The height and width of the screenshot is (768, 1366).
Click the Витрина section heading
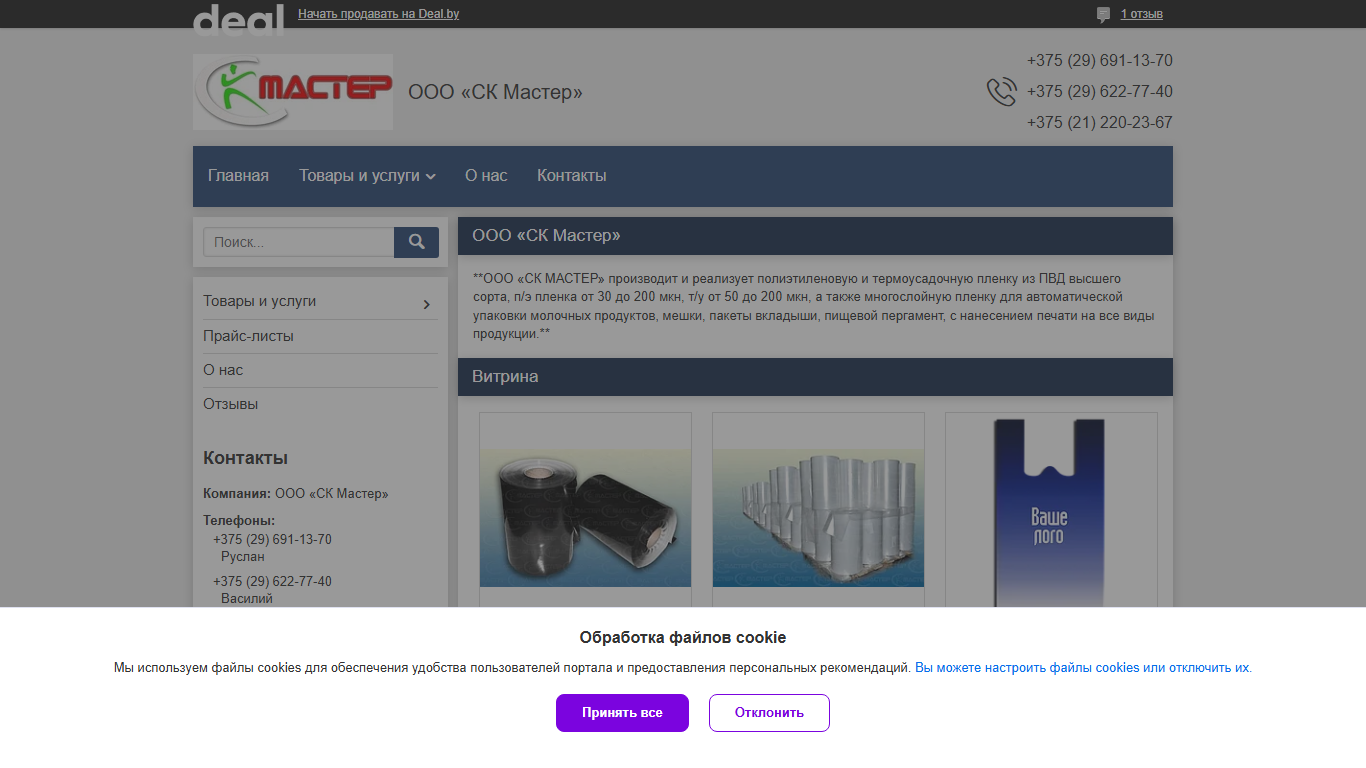(x=505, y=377)
